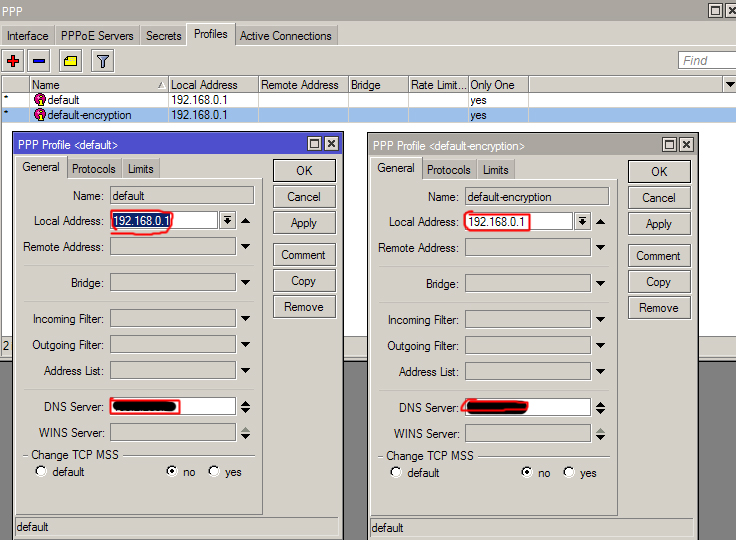Viewport: 736px width, 540px height.
Task: Click the funnel filter icon
Action: click(x=102, y=61)
